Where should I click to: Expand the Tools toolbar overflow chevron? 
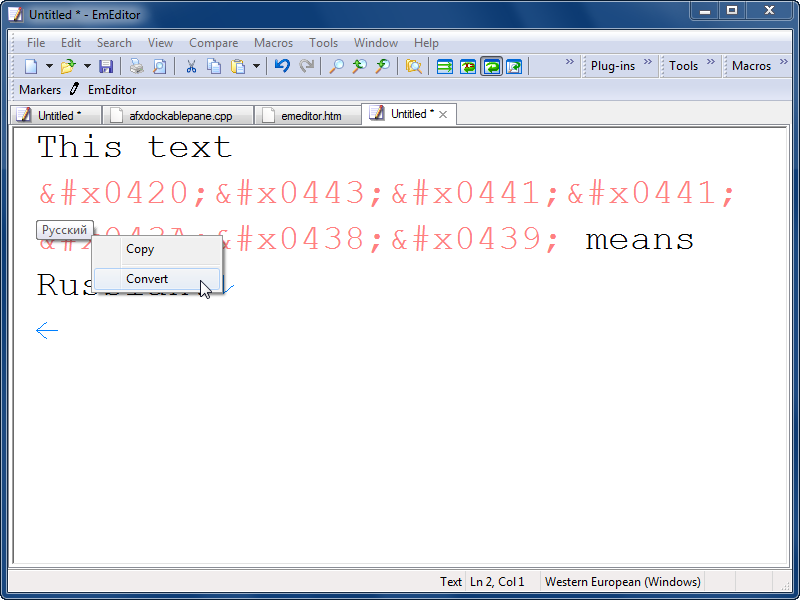[x=711, y=62]
